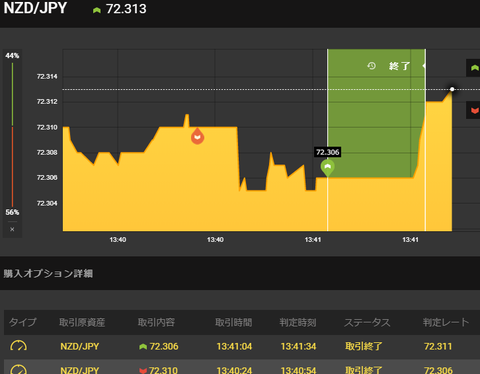
Task: Click the ステータス column header
Action: tap(367, 322)
